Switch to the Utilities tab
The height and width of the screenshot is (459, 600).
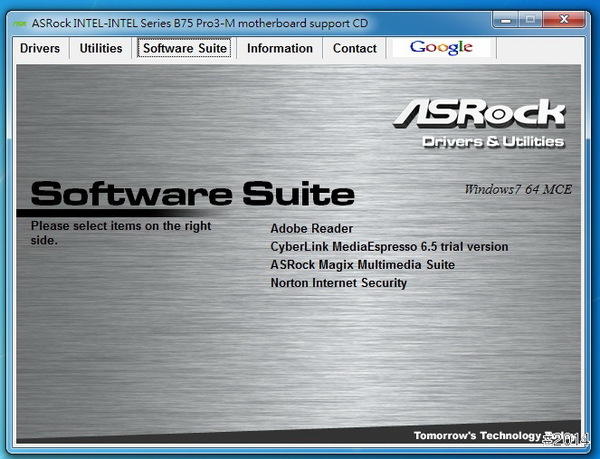click(x=101, y=48)
